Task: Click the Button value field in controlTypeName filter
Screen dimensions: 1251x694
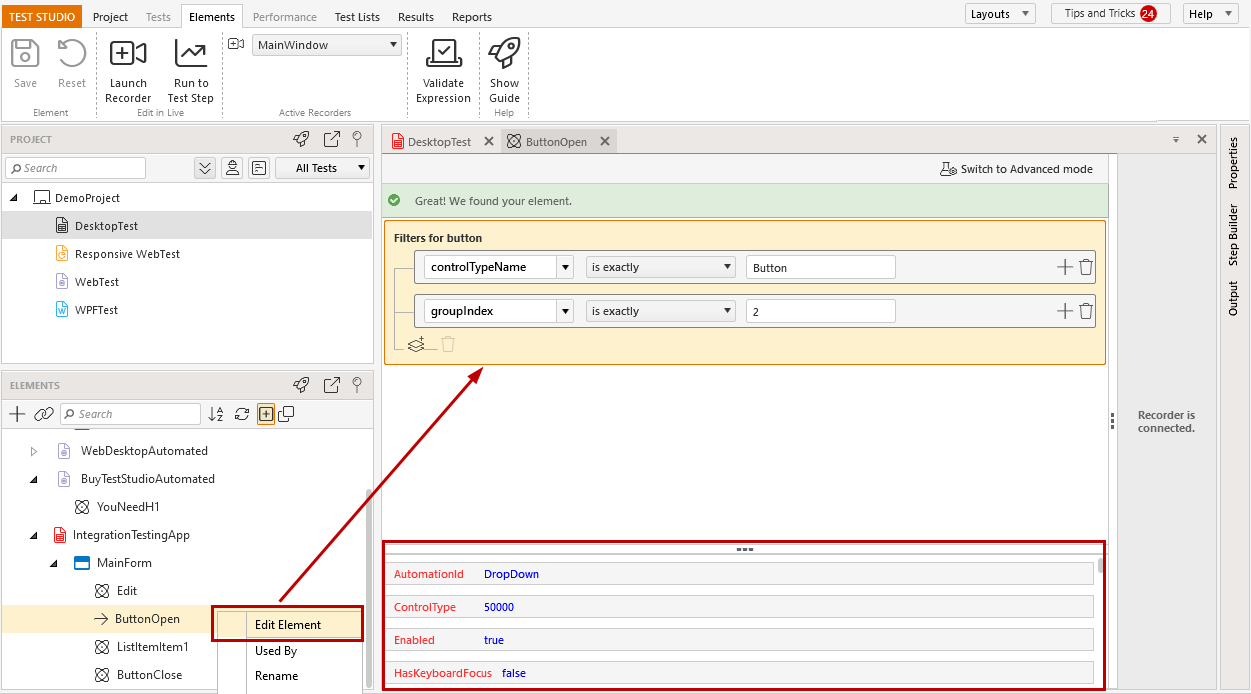Action: (820, 267)
